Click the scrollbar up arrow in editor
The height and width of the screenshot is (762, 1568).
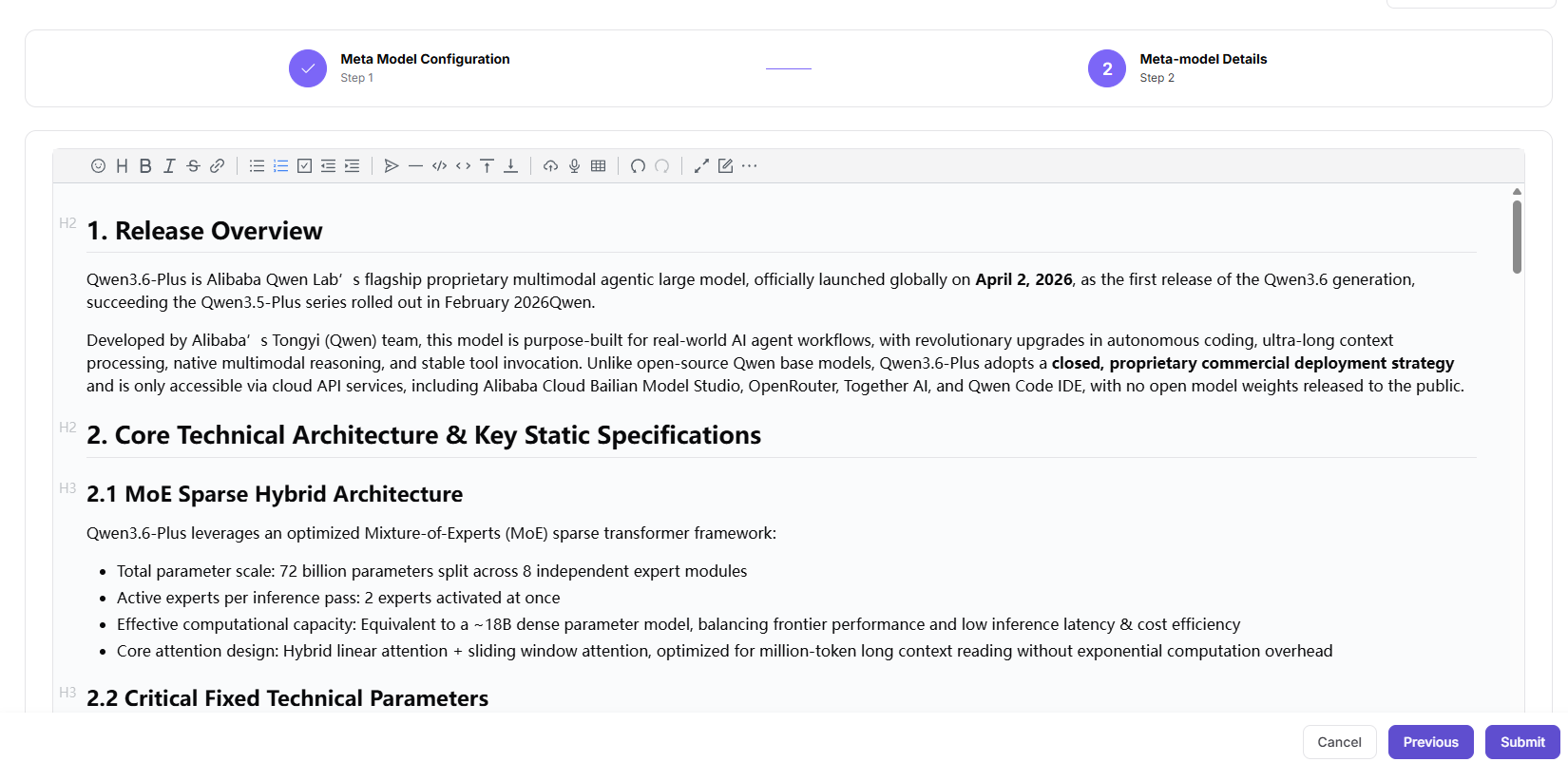[x=1517, y=192]
